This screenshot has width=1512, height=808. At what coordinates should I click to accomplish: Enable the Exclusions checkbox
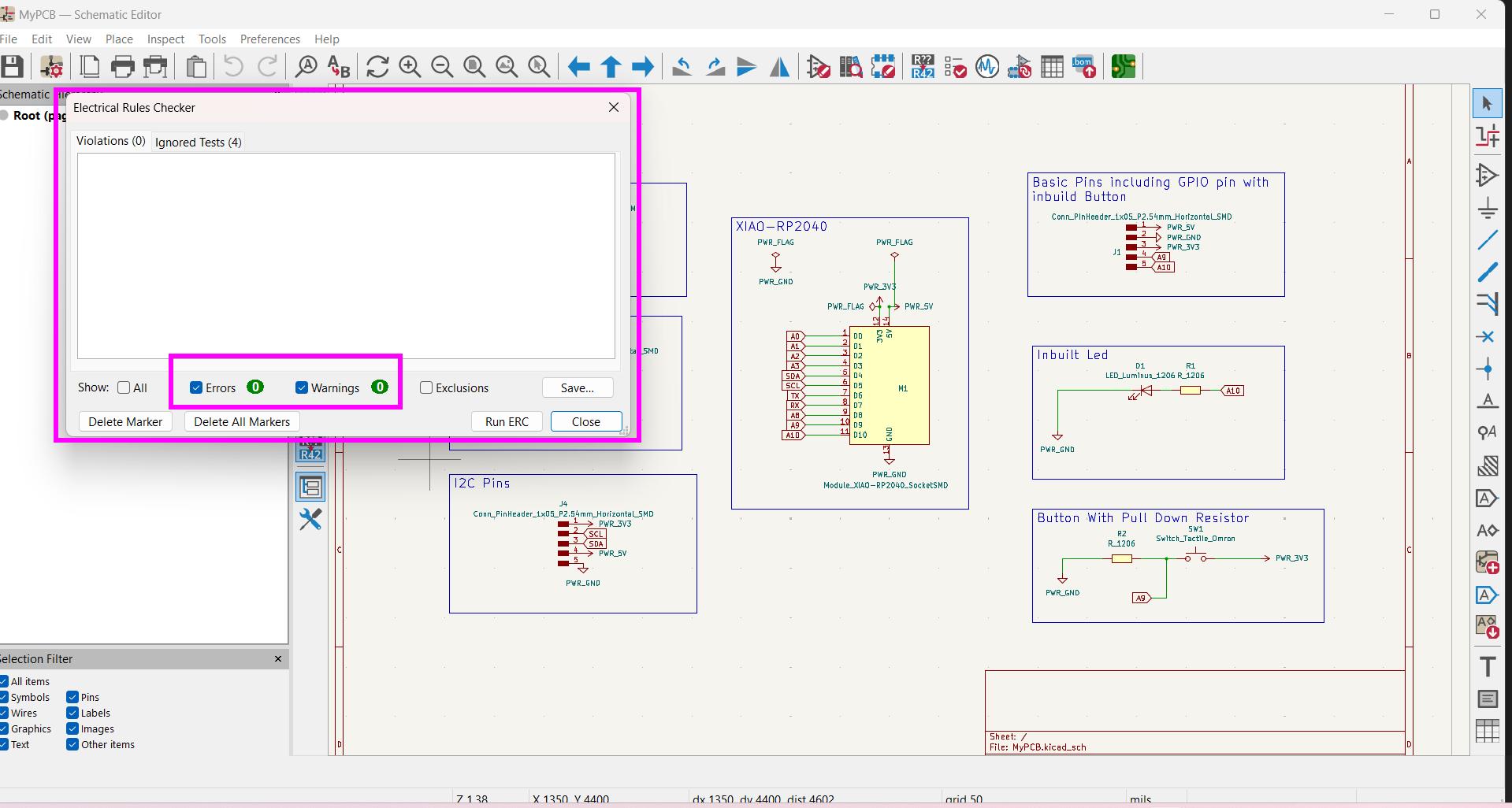click(426, 387)
